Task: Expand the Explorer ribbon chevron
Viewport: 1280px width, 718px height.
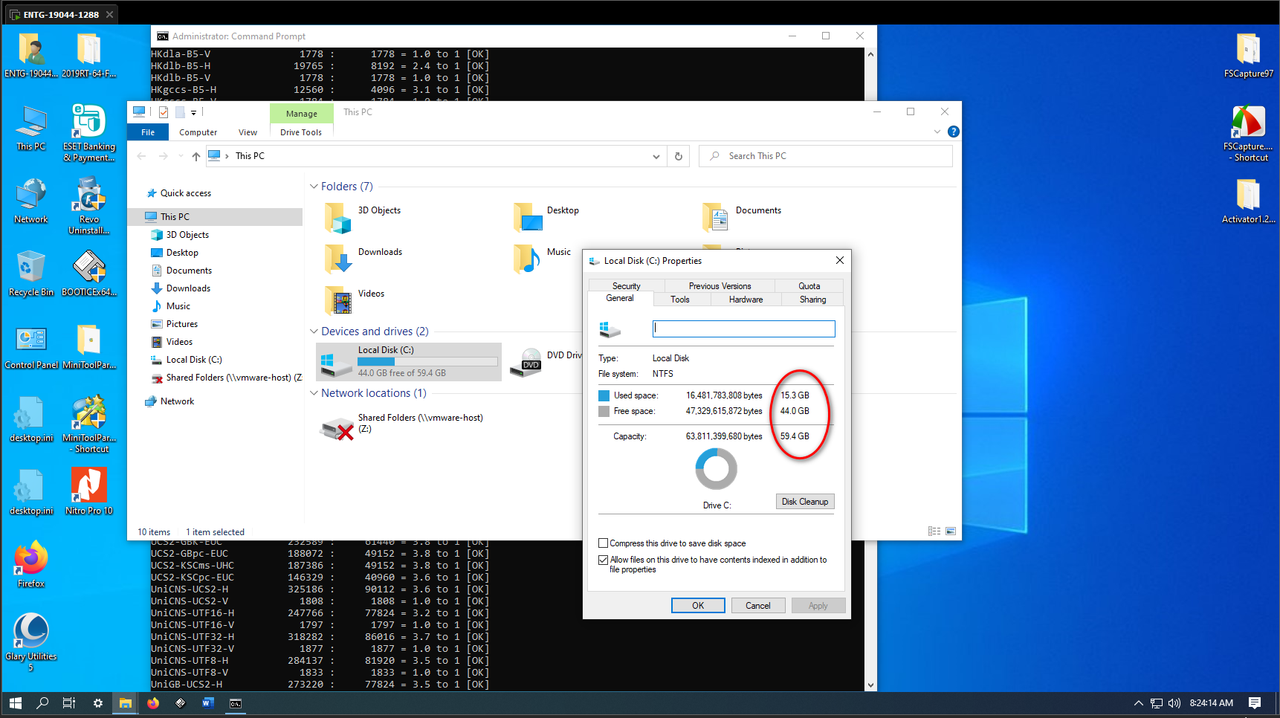Action: 937,132
